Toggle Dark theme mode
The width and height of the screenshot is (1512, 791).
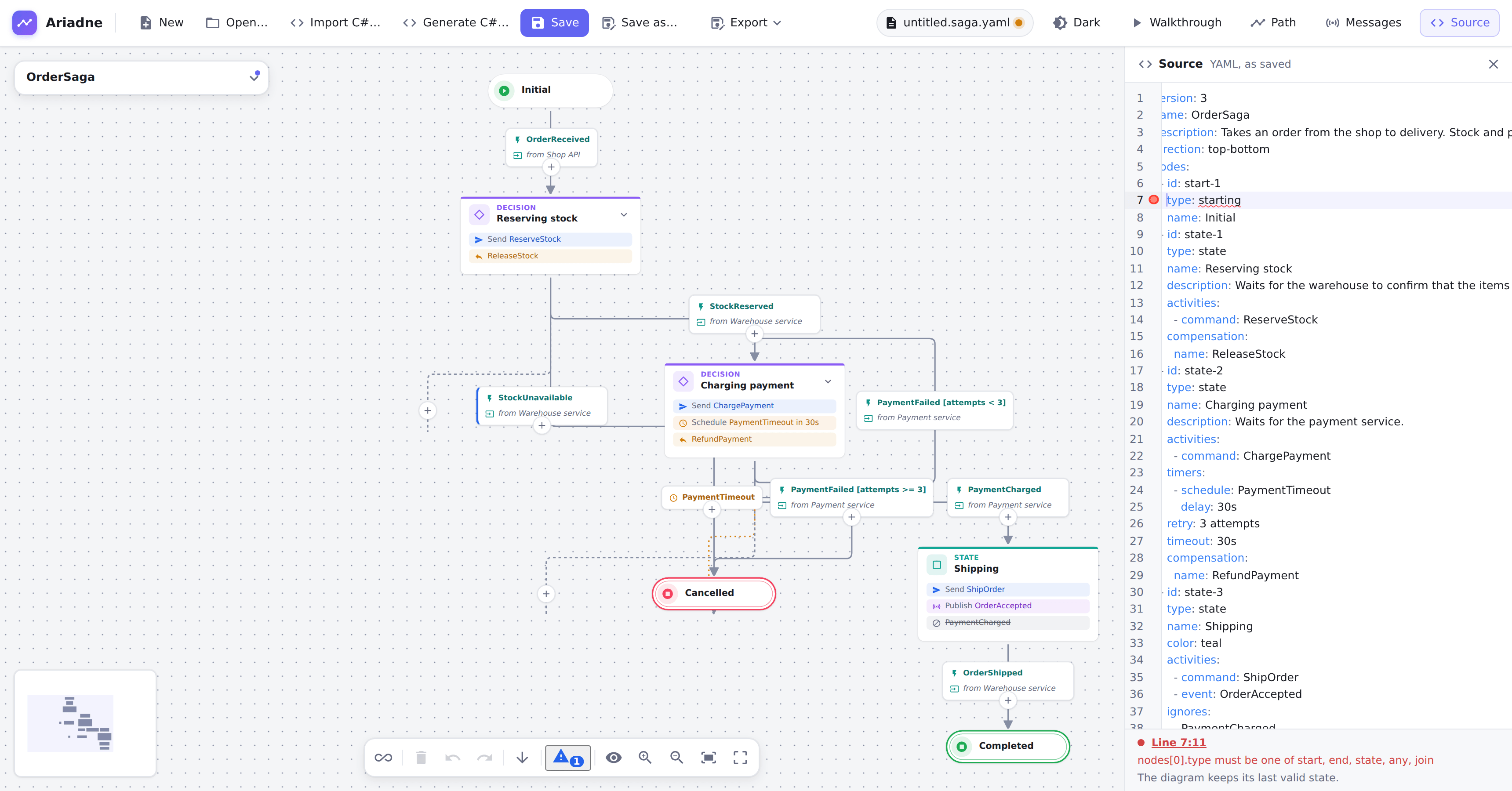[1076, 23]
